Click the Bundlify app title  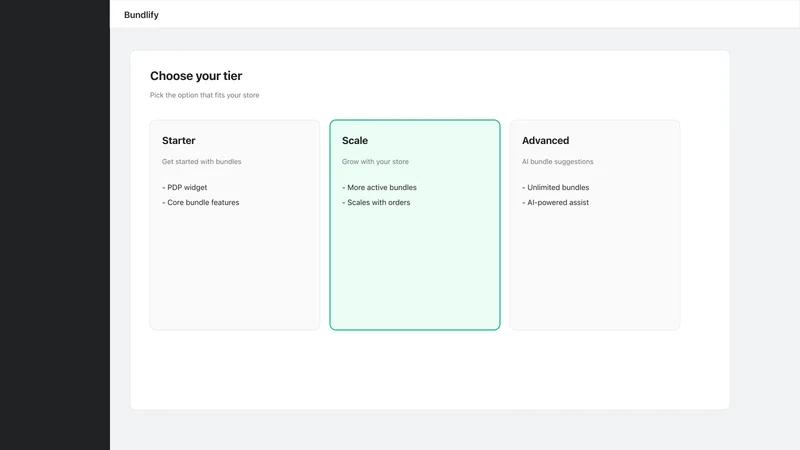click(141, 15)
